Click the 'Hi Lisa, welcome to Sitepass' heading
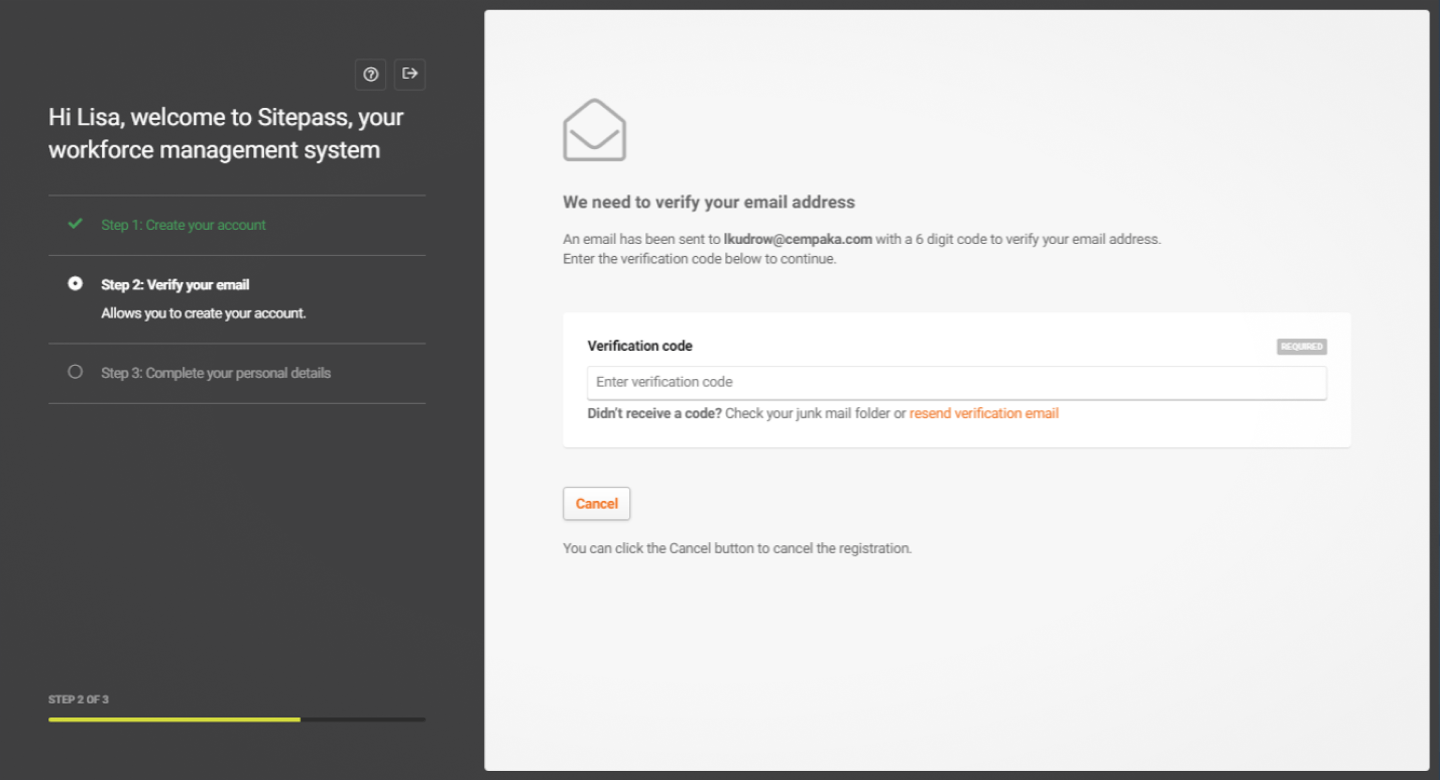1440x780 pixels. 226,133
